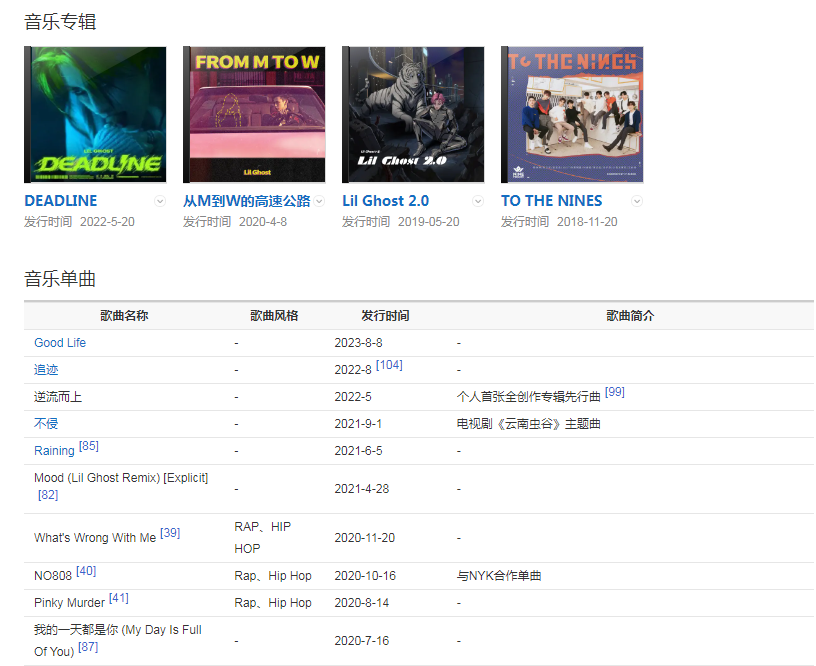816x666 pixels.
Task: Open the Good Life song link
Action: (x=60, y=343)
